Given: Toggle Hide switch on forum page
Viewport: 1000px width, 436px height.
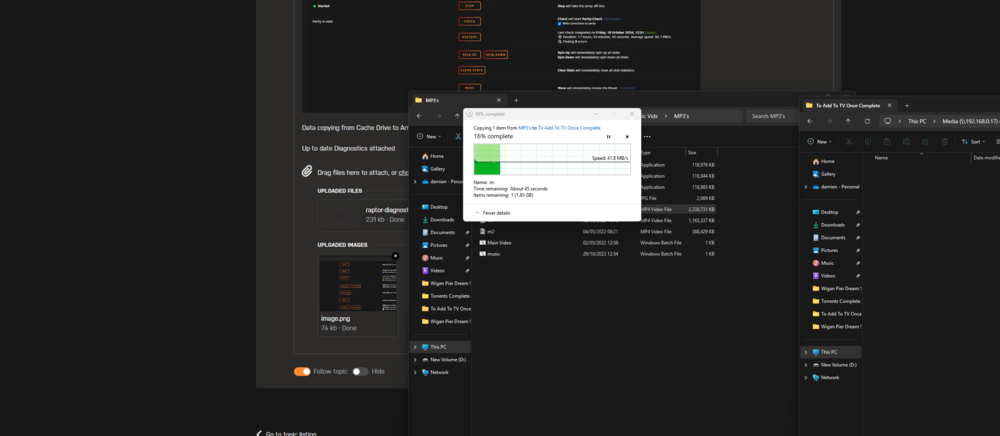Looking at the screenshot, I should tap(360, 372).
